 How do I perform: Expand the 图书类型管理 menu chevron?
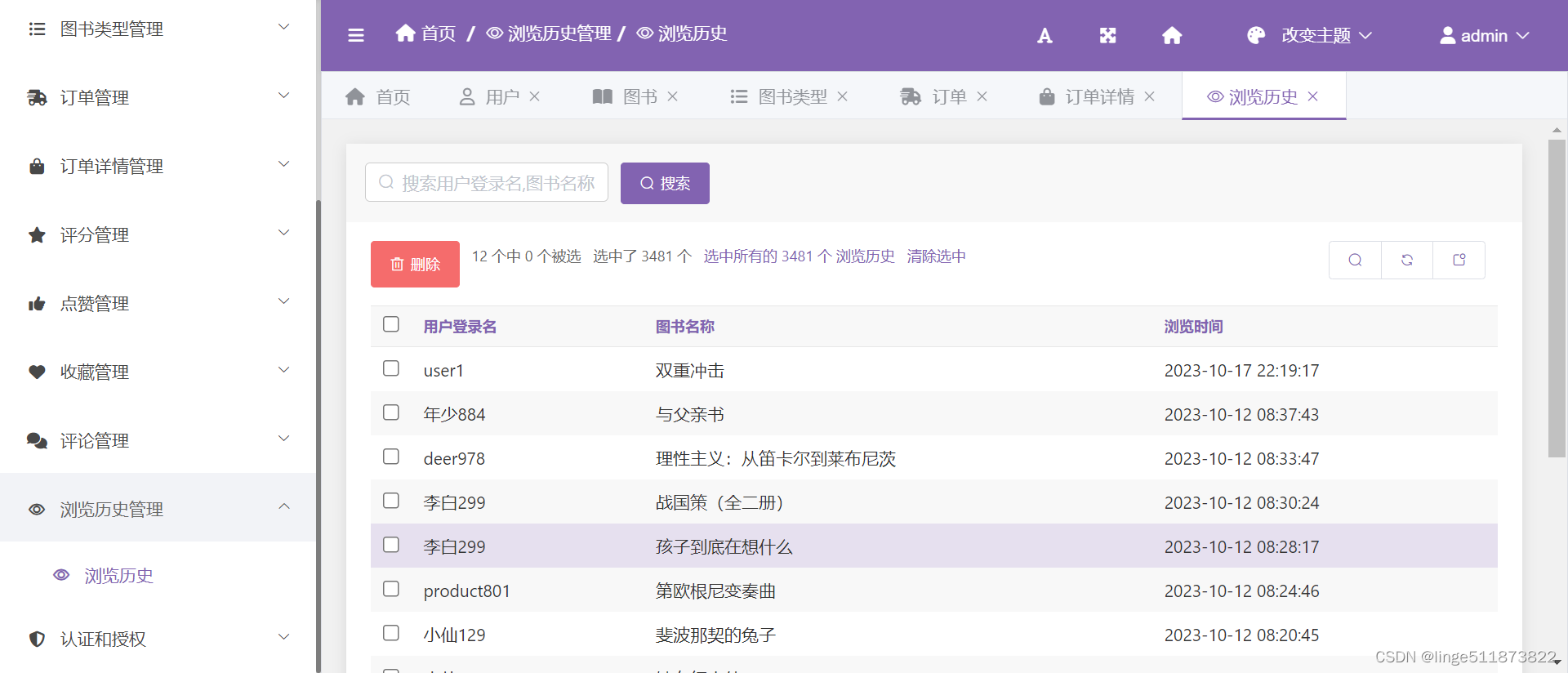[284, 27]
